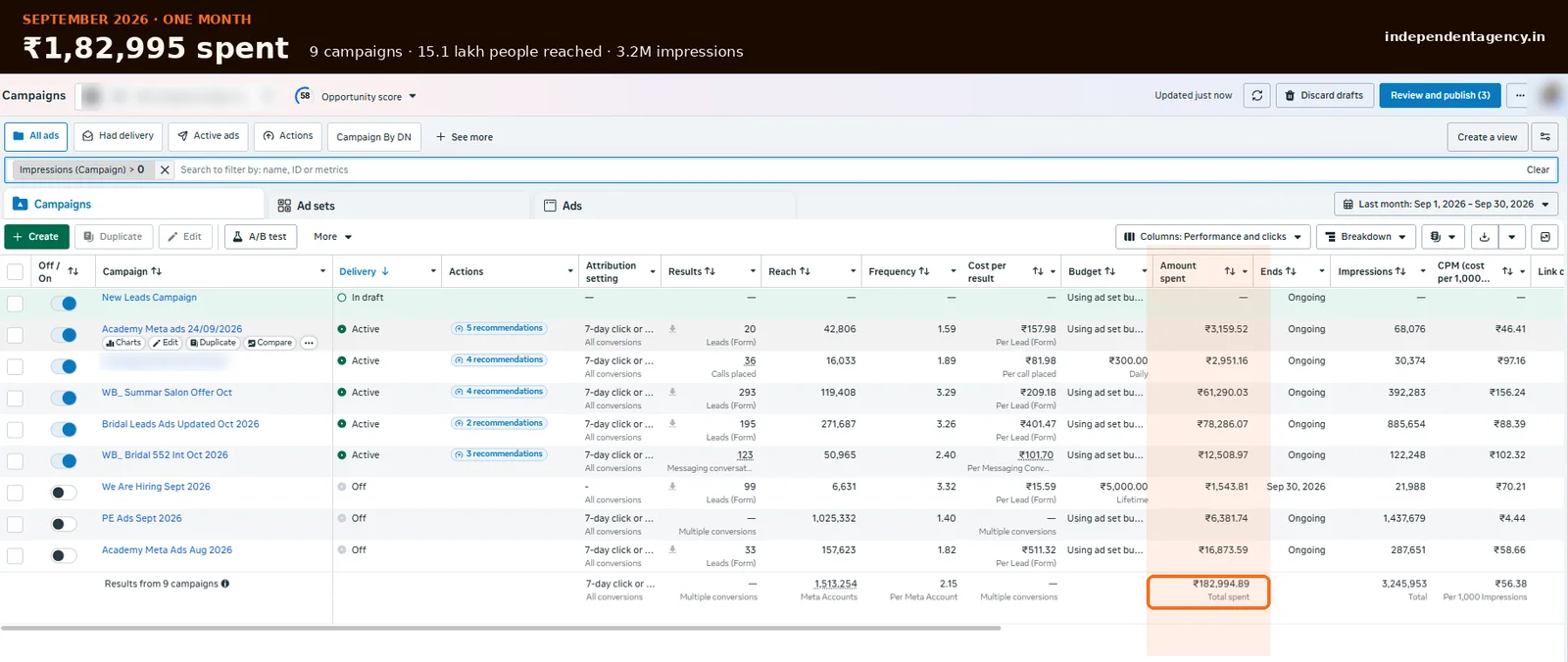Open Charts for Academy Meta ads 24/09/2026
The width and height of the screenshot is (1568, 662).
(123, 343)
